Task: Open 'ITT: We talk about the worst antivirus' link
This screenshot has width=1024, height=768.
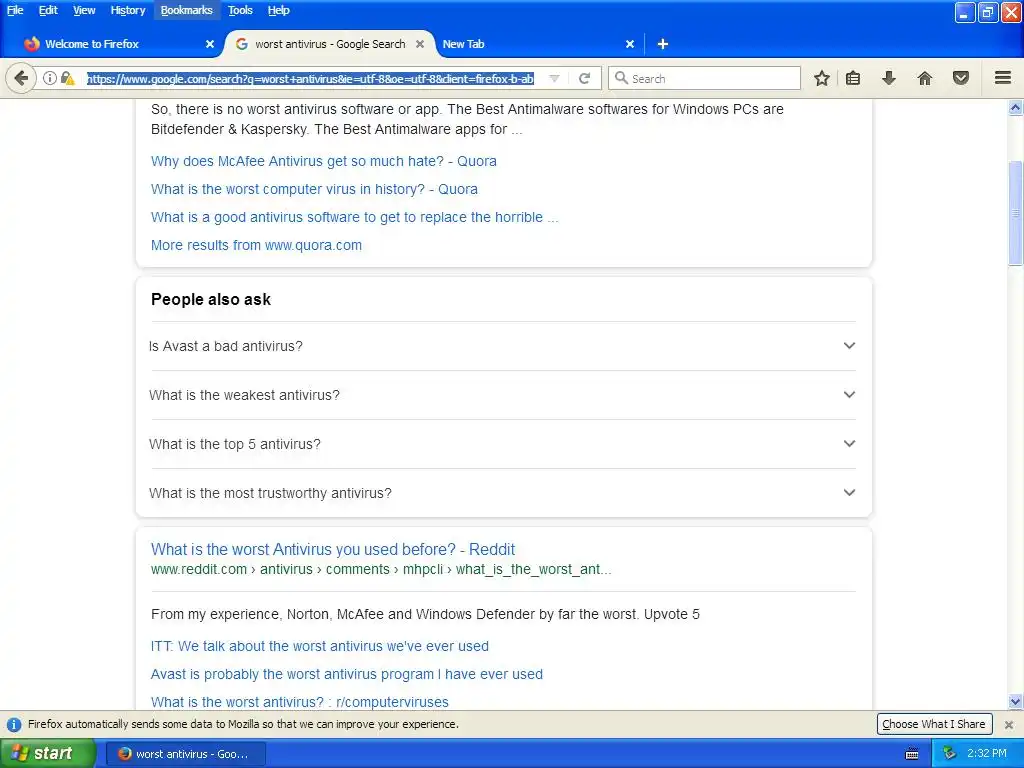Action: [x=319, y=647]
